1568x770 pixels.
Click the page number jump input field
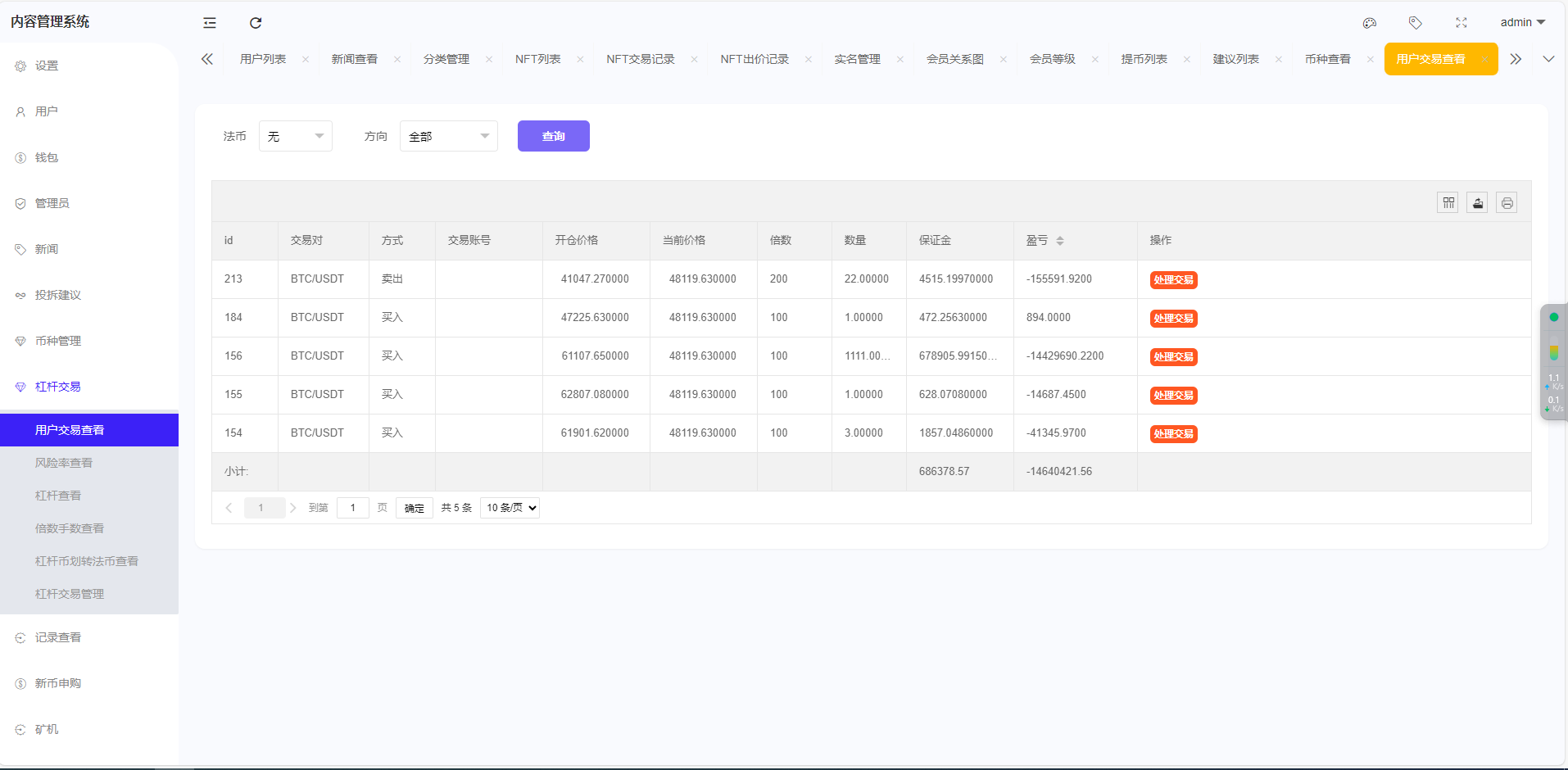pyautogui.click(x=353, y=508)
